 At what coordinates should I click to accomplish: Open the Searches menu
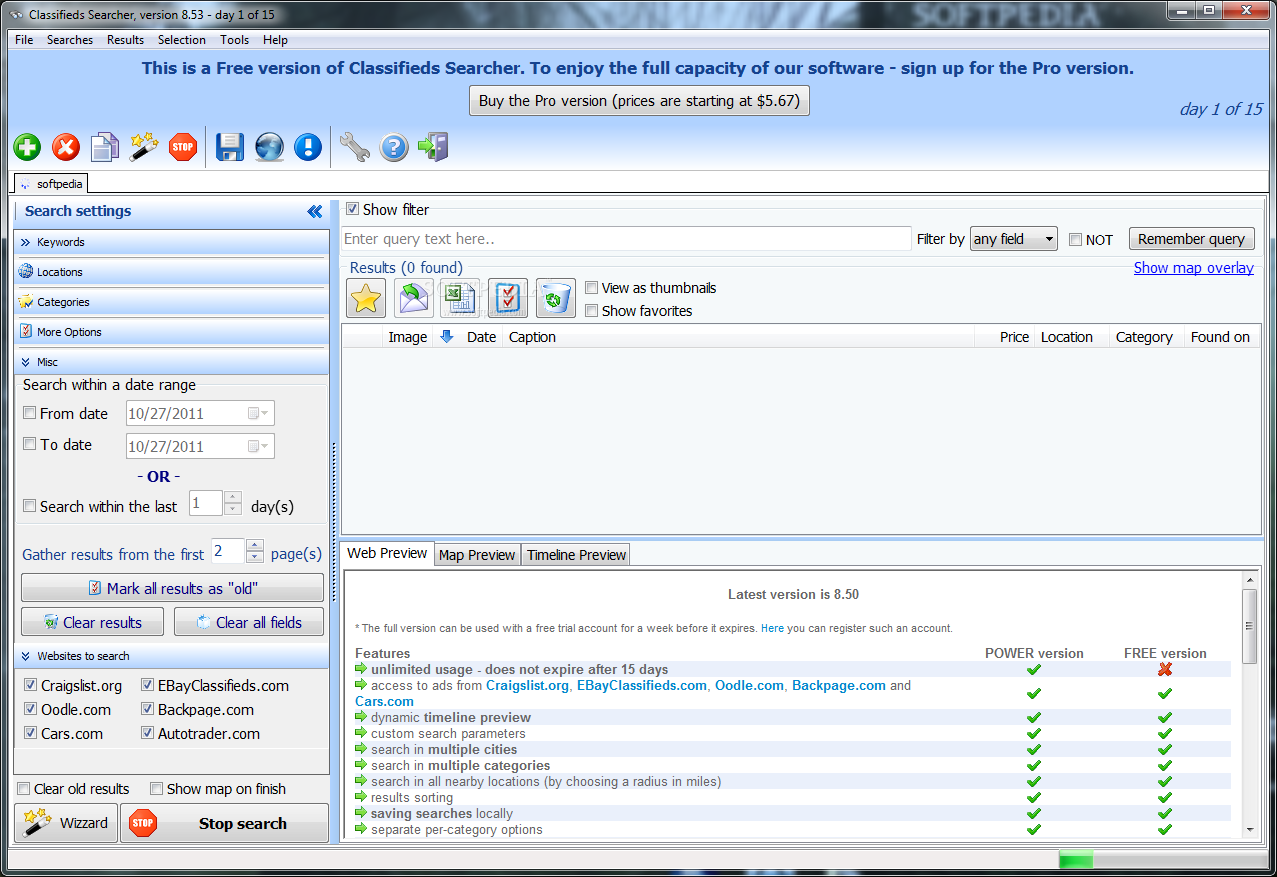click(70, 40)
